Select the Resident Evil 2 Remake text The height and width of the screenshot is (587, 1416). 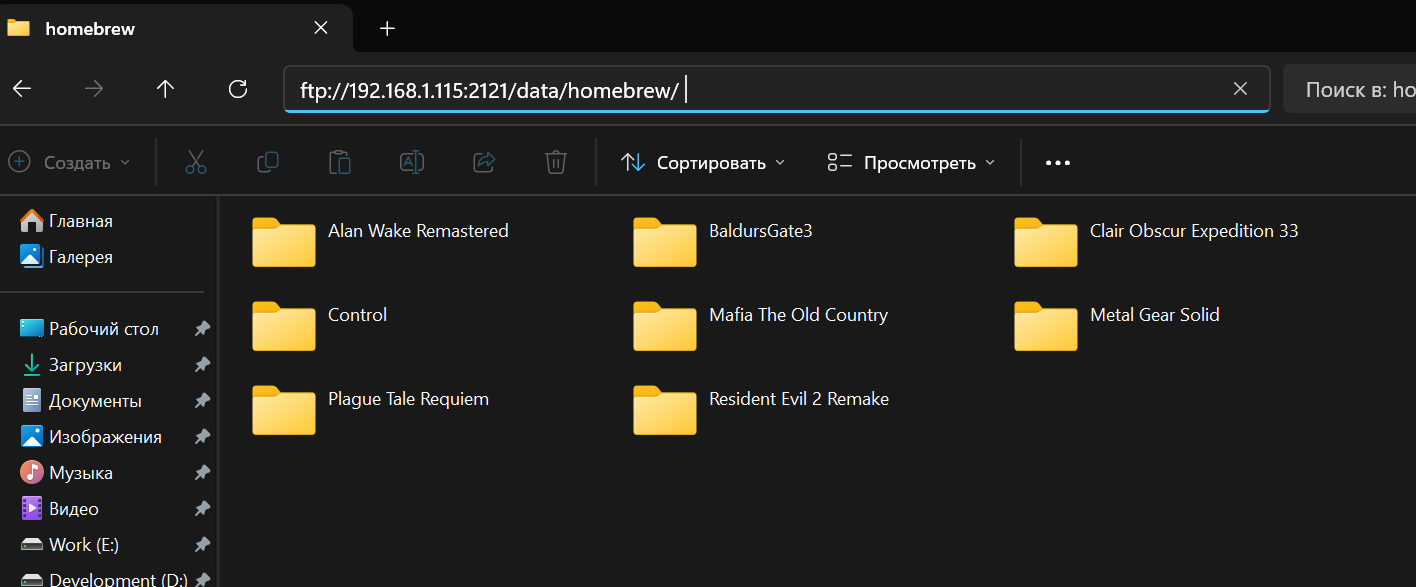[799, 399]
